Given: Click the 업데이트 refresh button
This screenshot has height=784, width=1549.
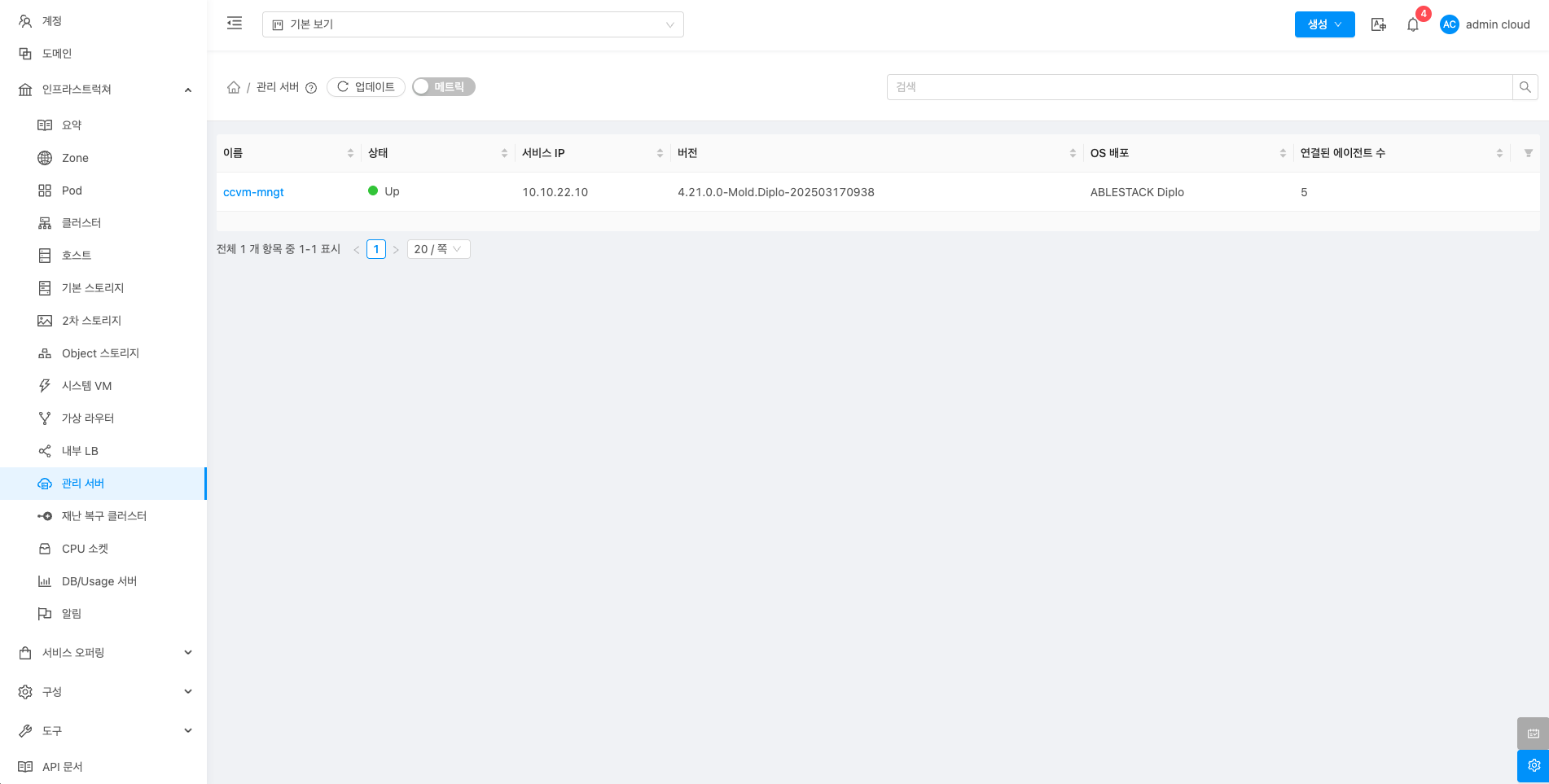Looking at the screenshot, I should [x=366, y=87].
